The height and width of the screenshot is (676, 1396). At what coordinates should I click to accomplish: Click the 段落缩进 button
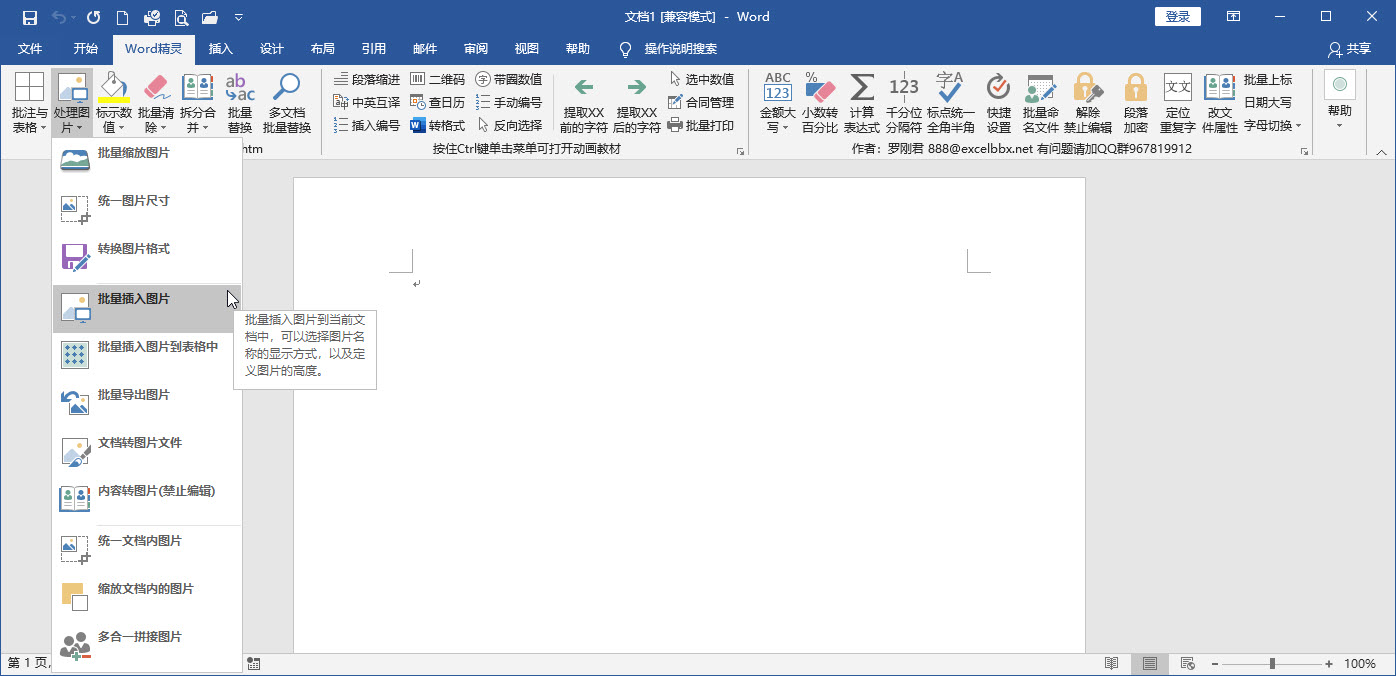(x=367, y=79)
